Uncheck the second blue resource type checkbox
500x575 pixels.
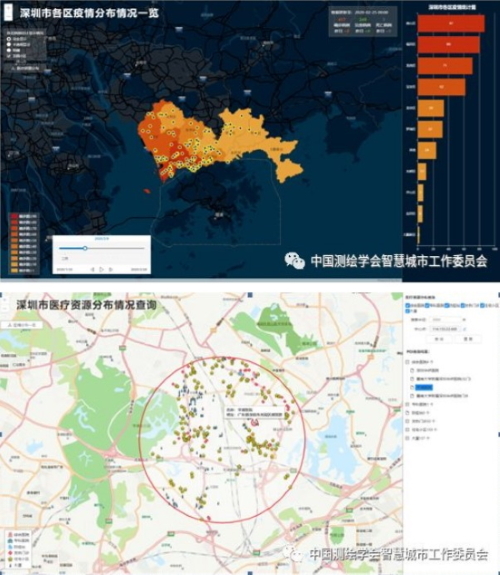tap(427, 305)
